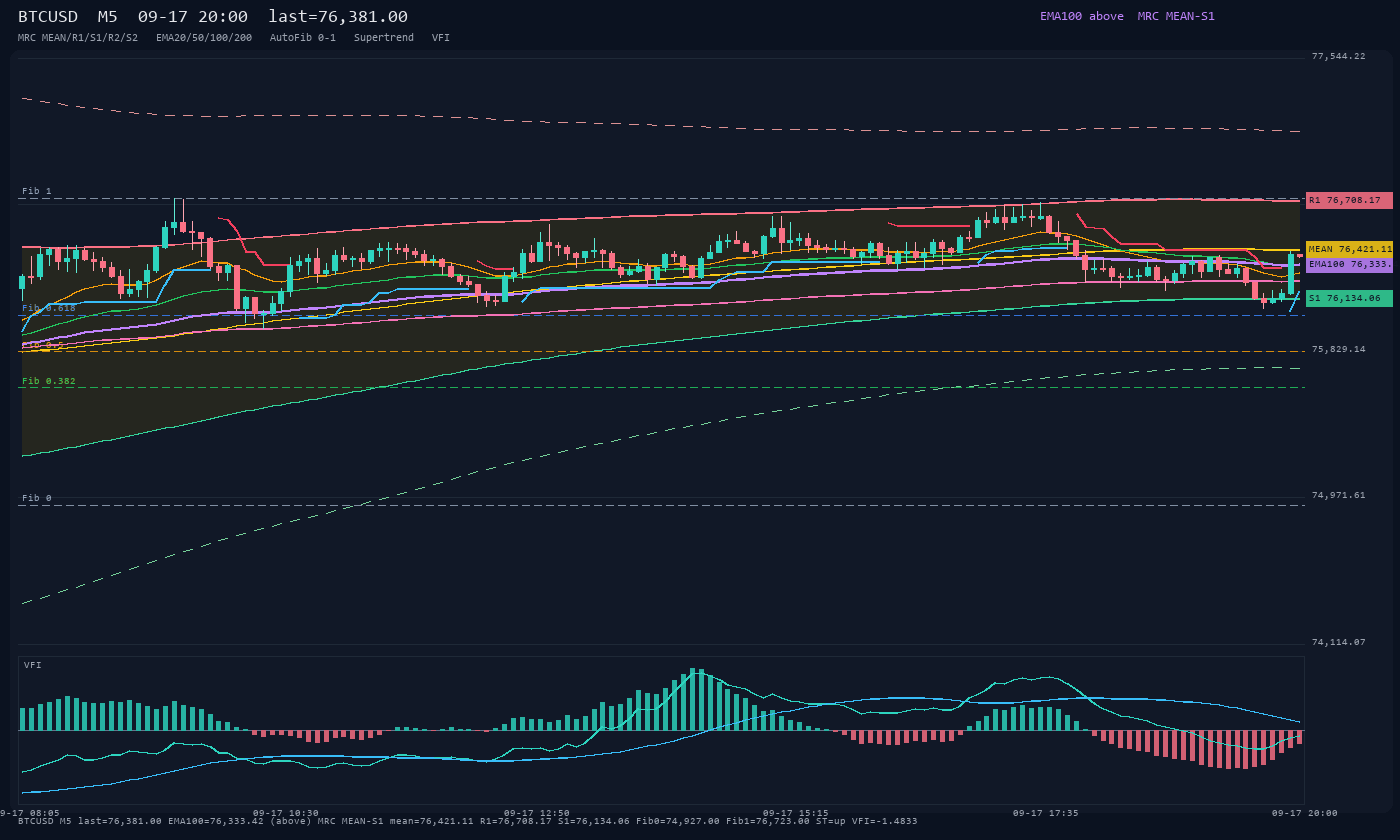1400x840 pixels.
Task: Click the BTCUSD symbol title
Action: (48, 17)
